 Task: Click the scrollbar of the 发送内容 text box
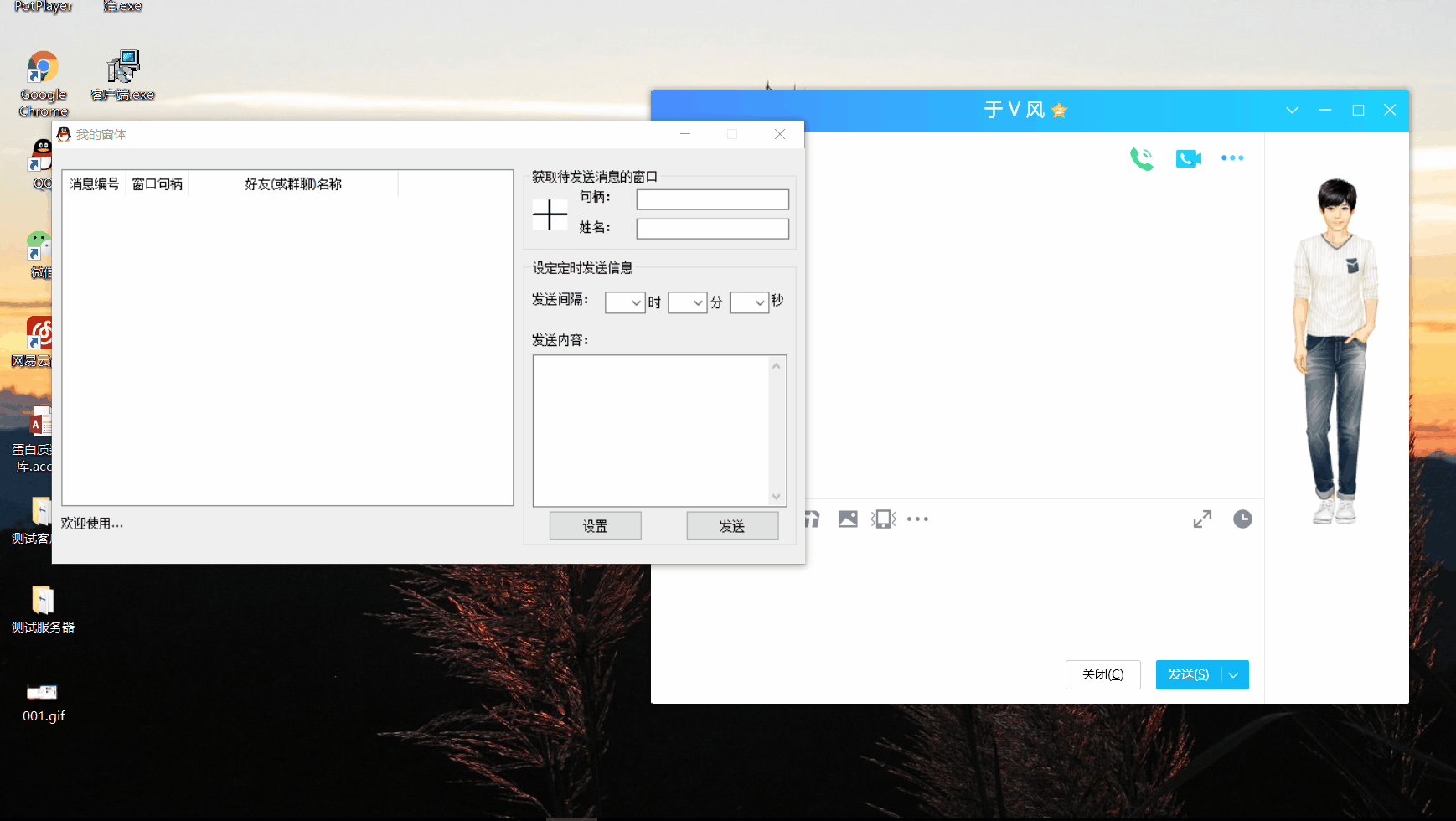(x=777, y=431)
